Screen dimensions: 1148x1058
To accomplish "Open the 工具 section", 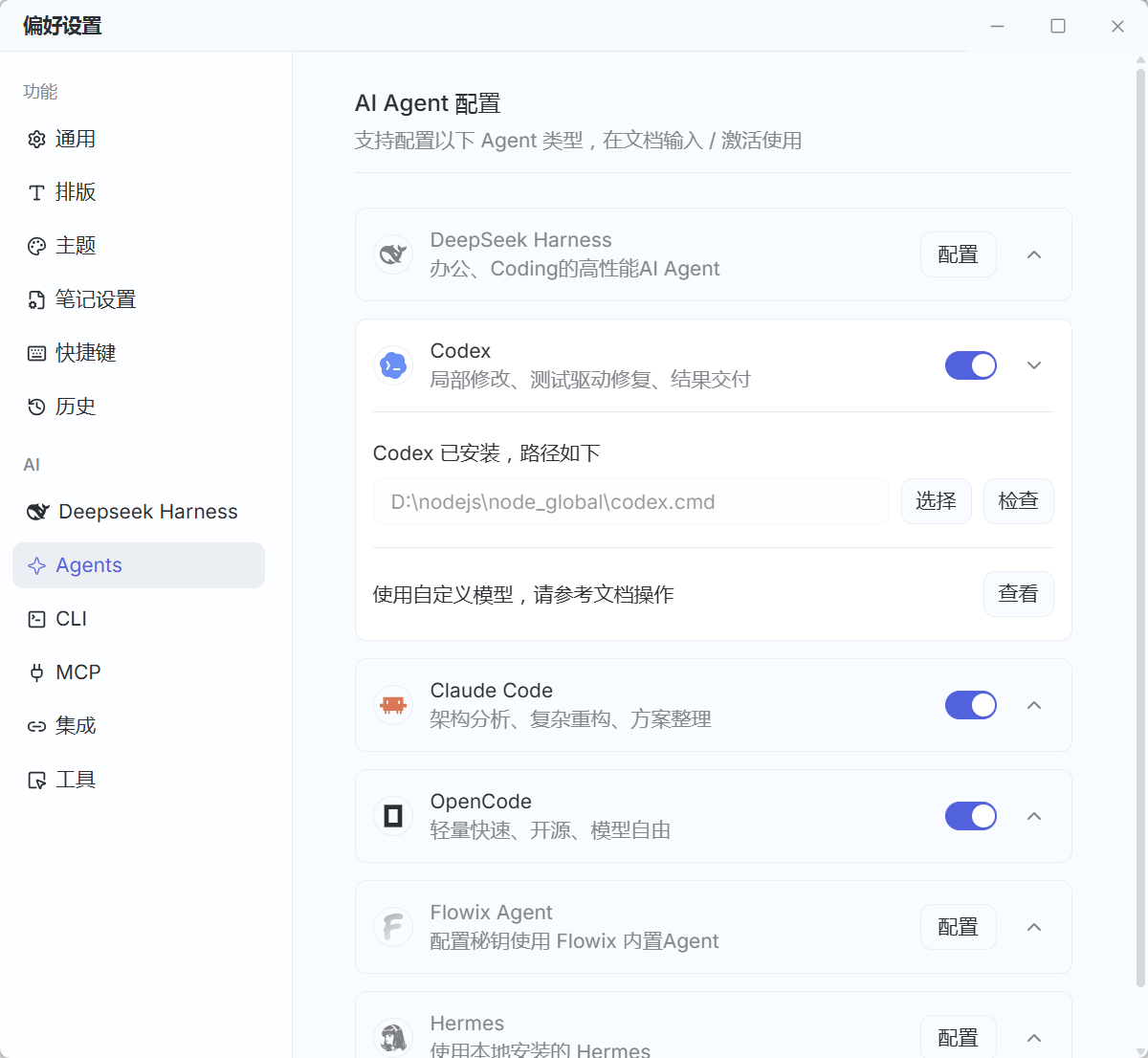I will (x=139, y=780).
